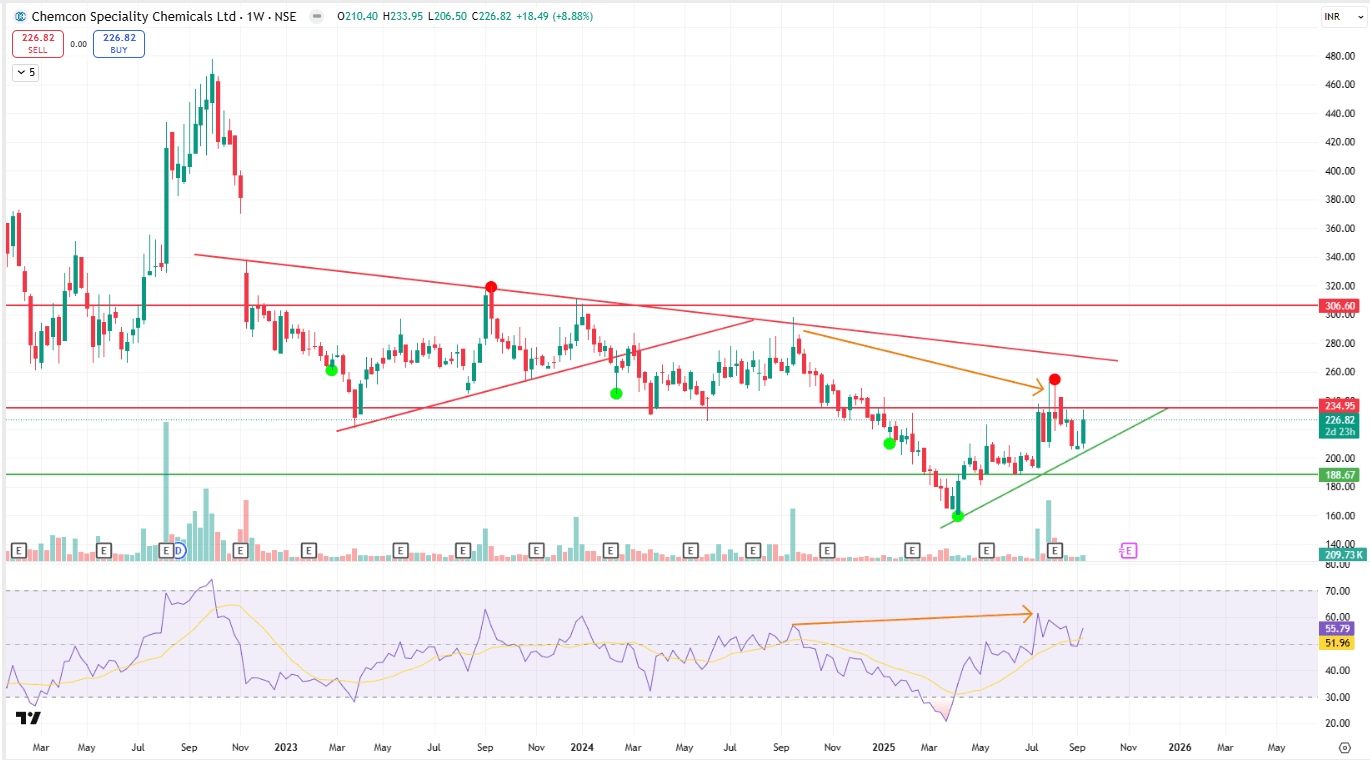This screenshot has height=760, width=1370.
Task: Select the green dot near February 2024
Action: coord(616,393)
